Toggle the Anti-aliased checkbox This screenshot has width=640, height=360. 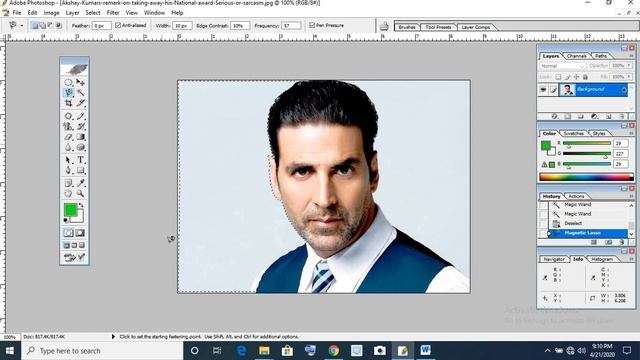click(x=118, y=25)
